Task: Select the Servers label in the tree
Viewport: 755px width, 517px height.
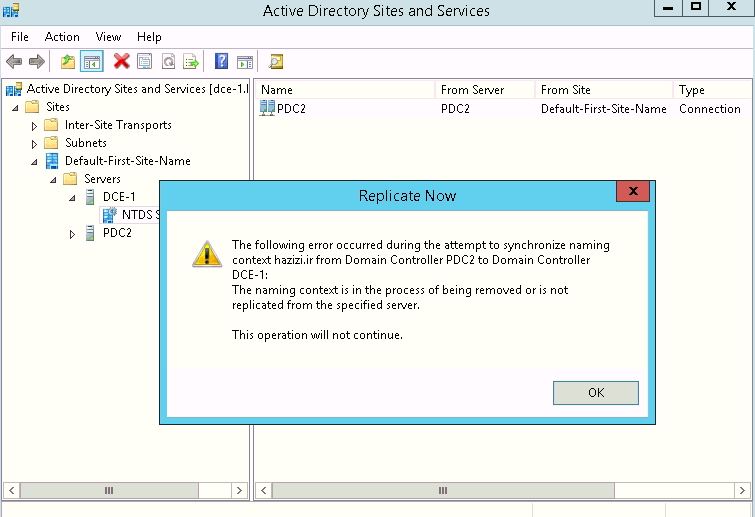Action: [102, 179]
